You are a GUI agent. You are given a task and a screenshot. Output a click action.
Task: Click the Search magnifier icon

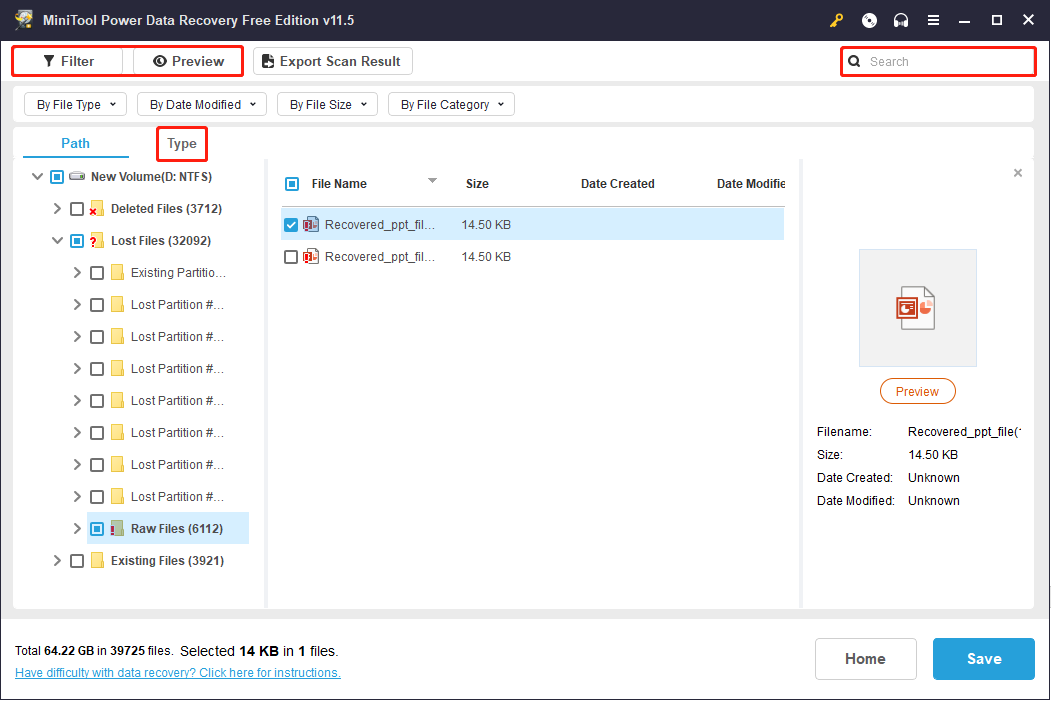[854, 61]
